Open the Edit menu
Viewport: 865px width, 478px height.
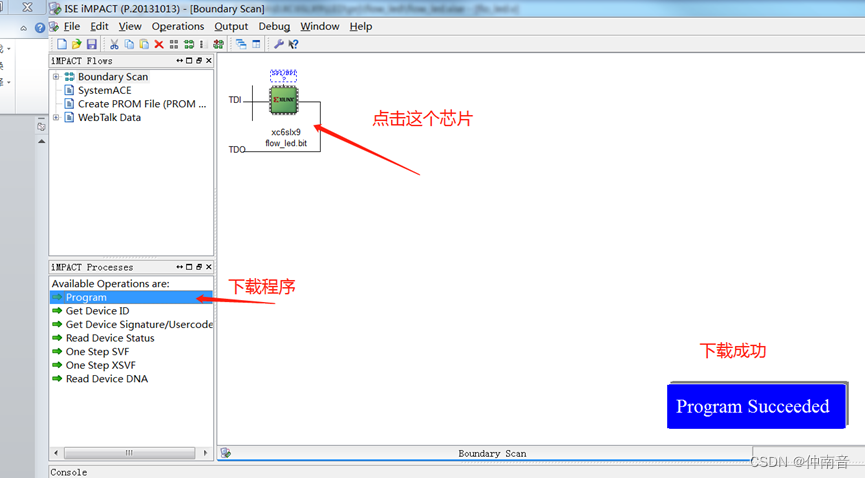pos(99,26)
